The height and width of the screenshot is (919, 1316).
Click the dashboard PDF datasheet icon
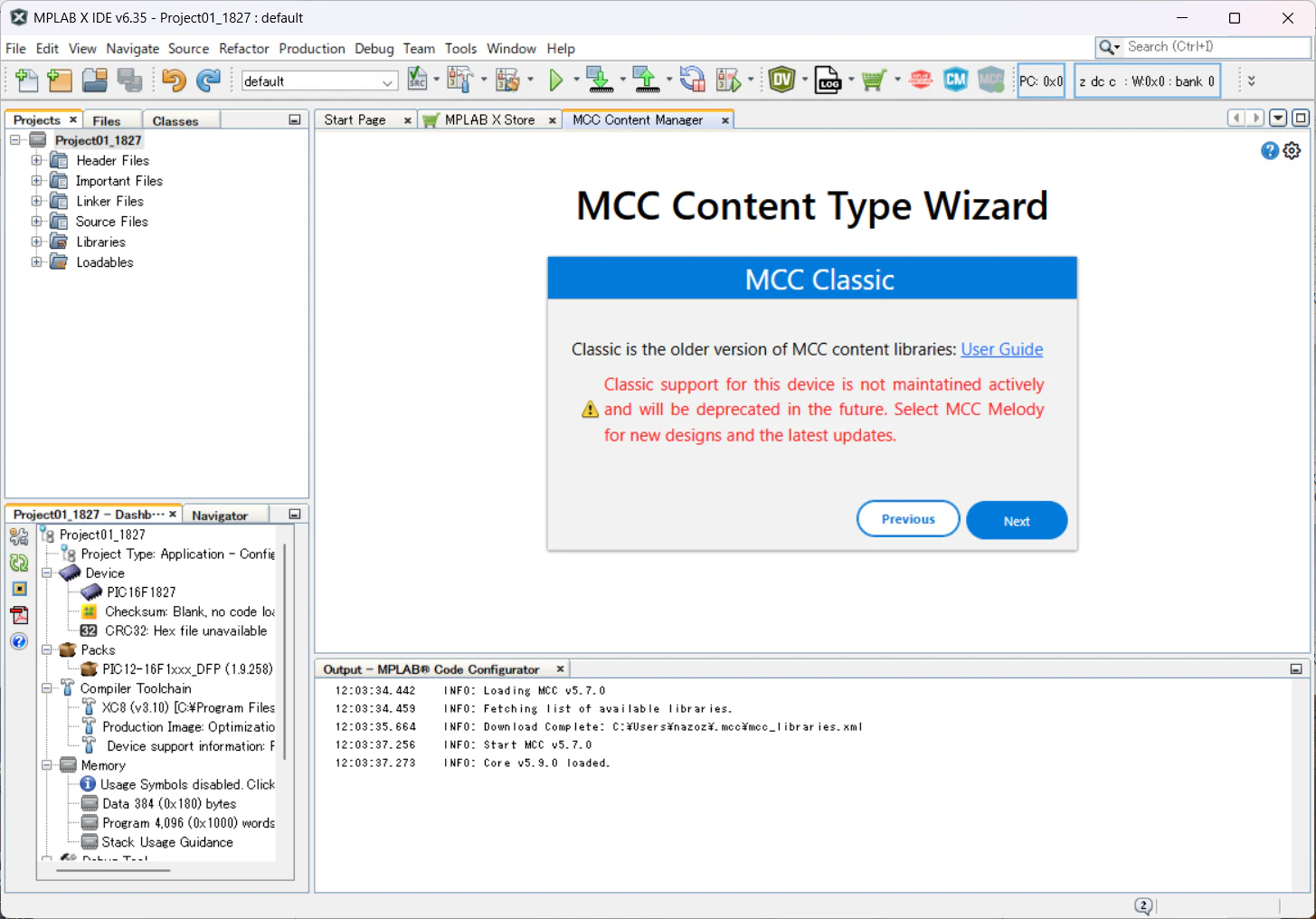point(19,615)
